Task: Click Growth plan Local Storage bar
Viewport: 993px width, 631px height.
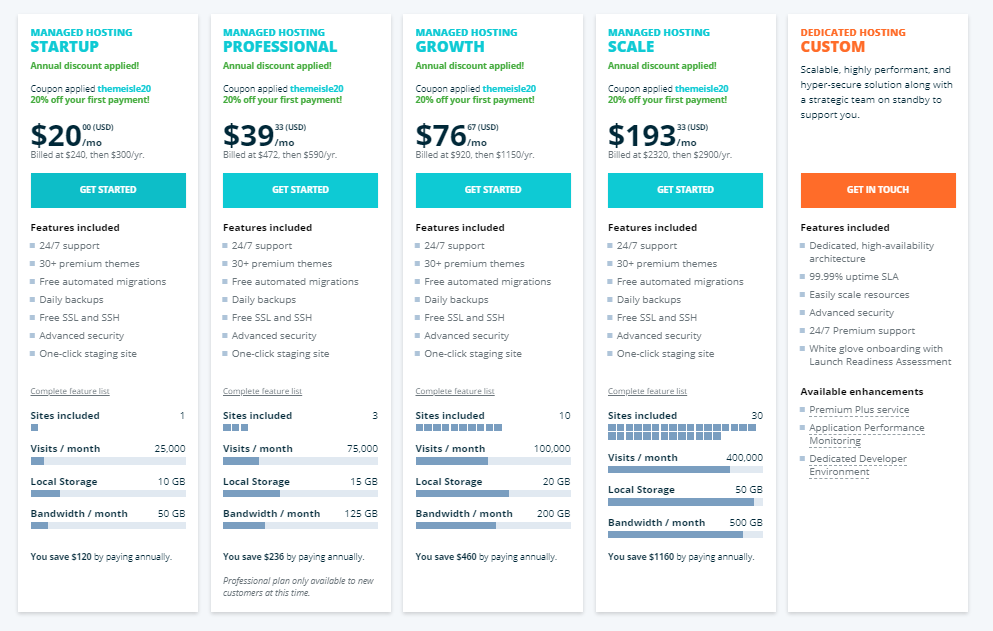Action: (x=493, y=494)
